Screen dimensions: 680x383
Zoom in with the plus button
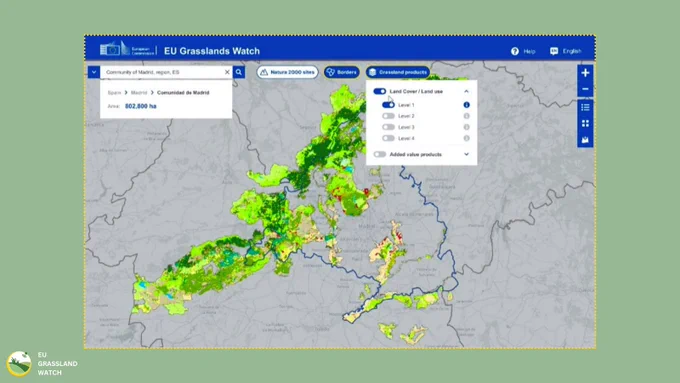(585, 73)
